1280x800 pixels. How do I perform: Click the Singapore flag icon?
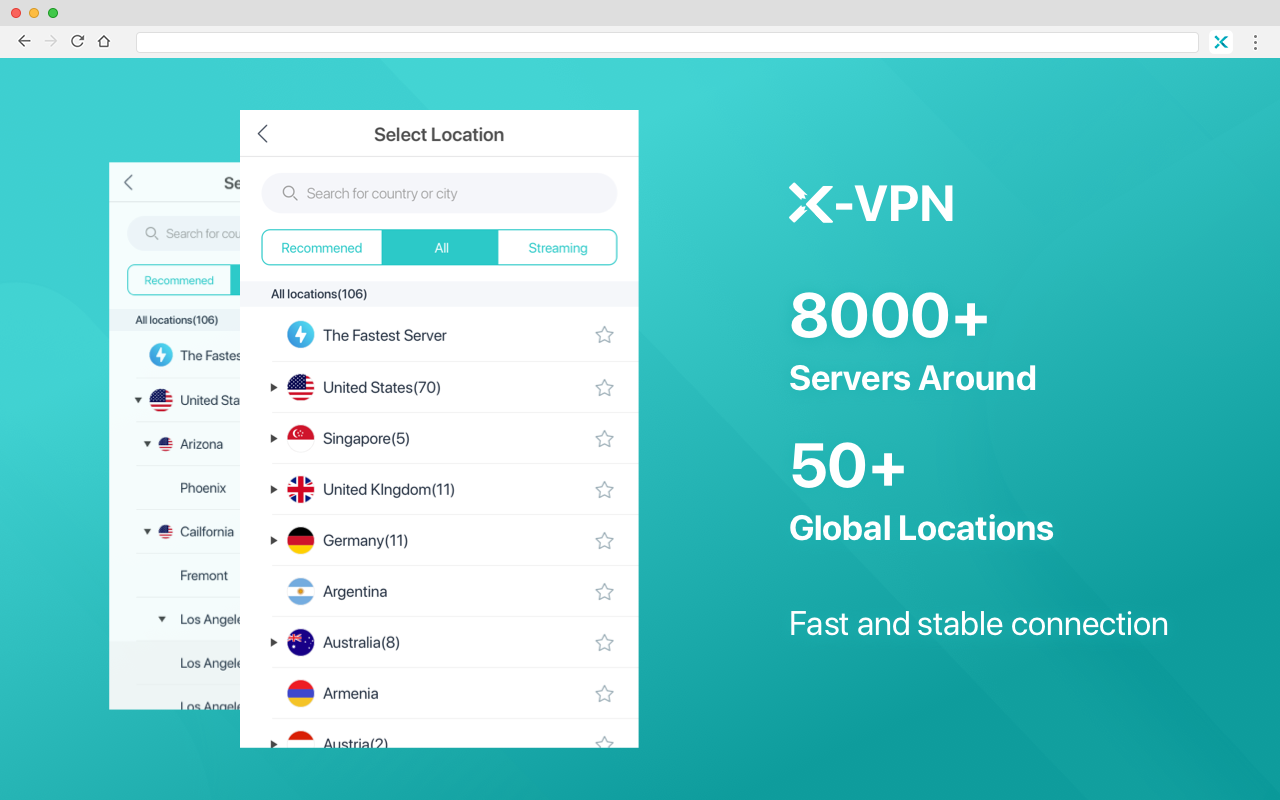click(x=300, y=438)
